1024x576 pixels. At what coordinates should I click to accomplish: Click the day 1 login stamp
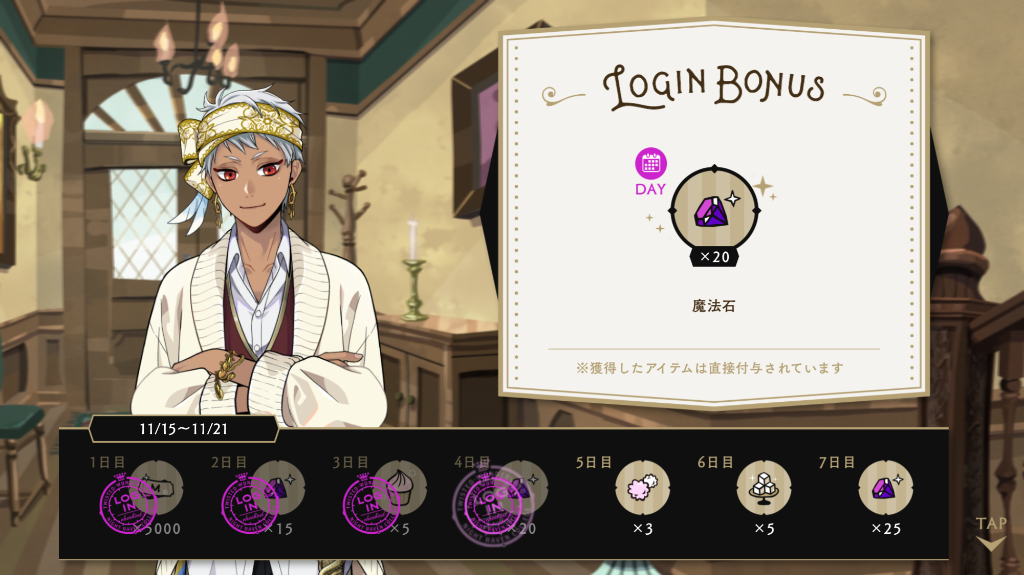click(128, 504)
